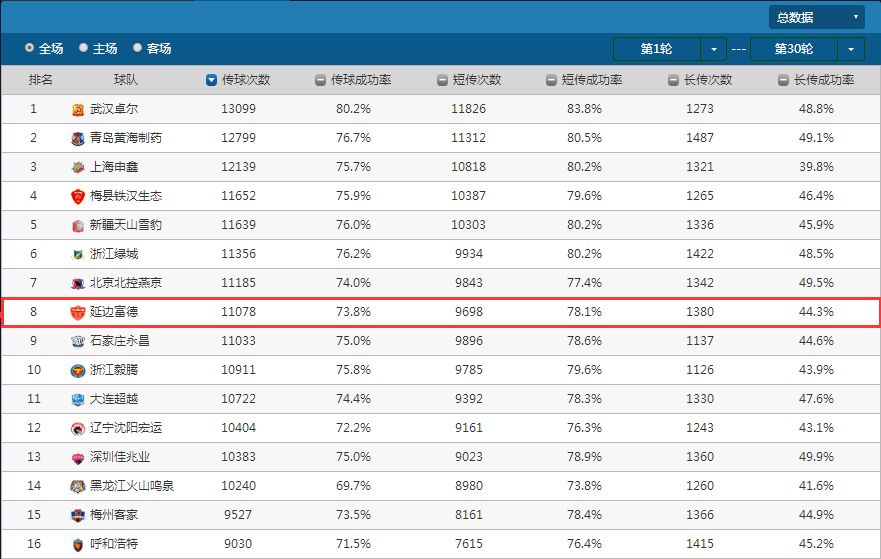Click the 黑龙江火山鸣泉 team logo
Viewport: 881px width, 559px height.
coord(78,487)
